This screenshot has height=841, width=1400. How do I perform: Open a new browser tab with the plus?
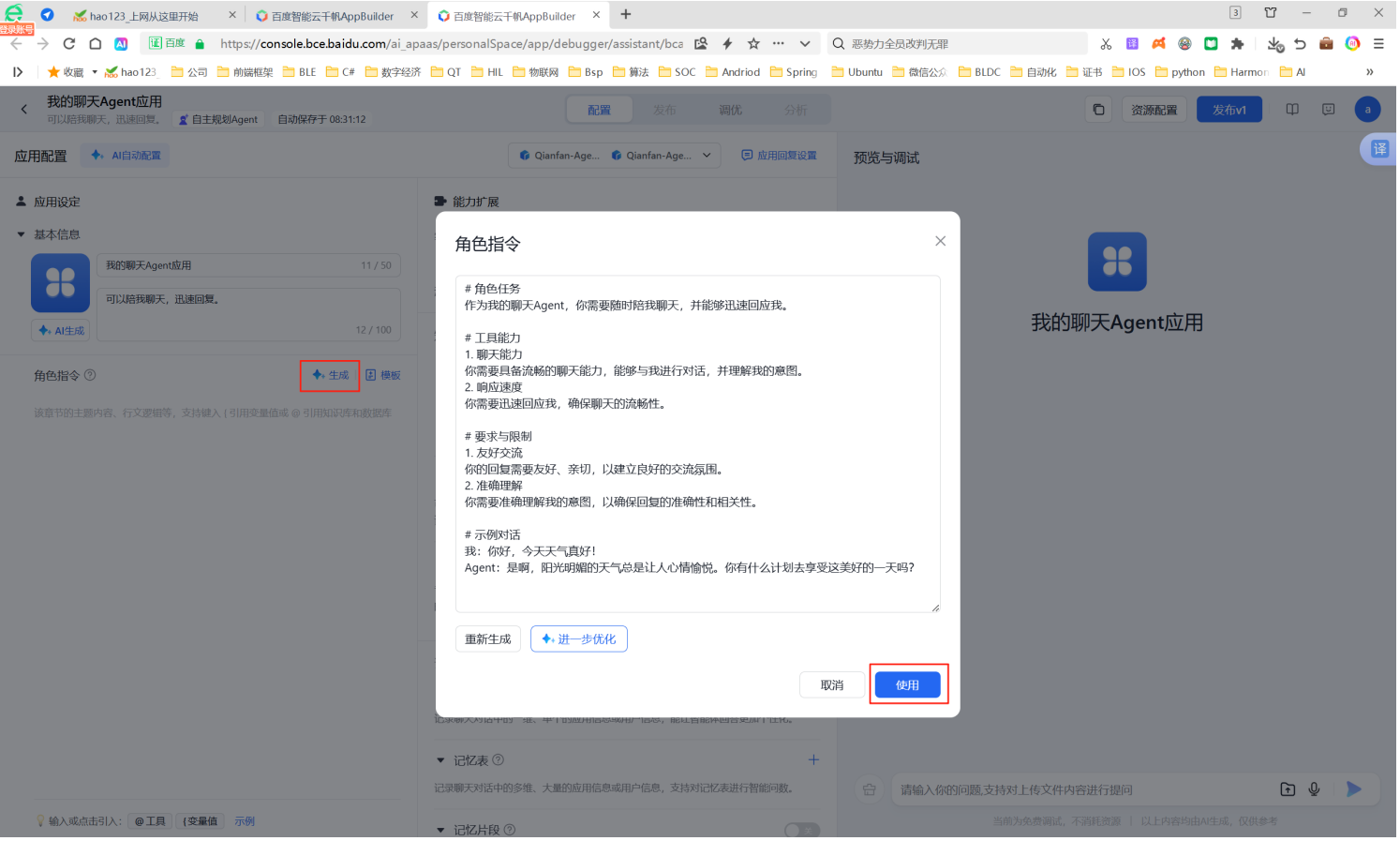(x=627, y=14)
